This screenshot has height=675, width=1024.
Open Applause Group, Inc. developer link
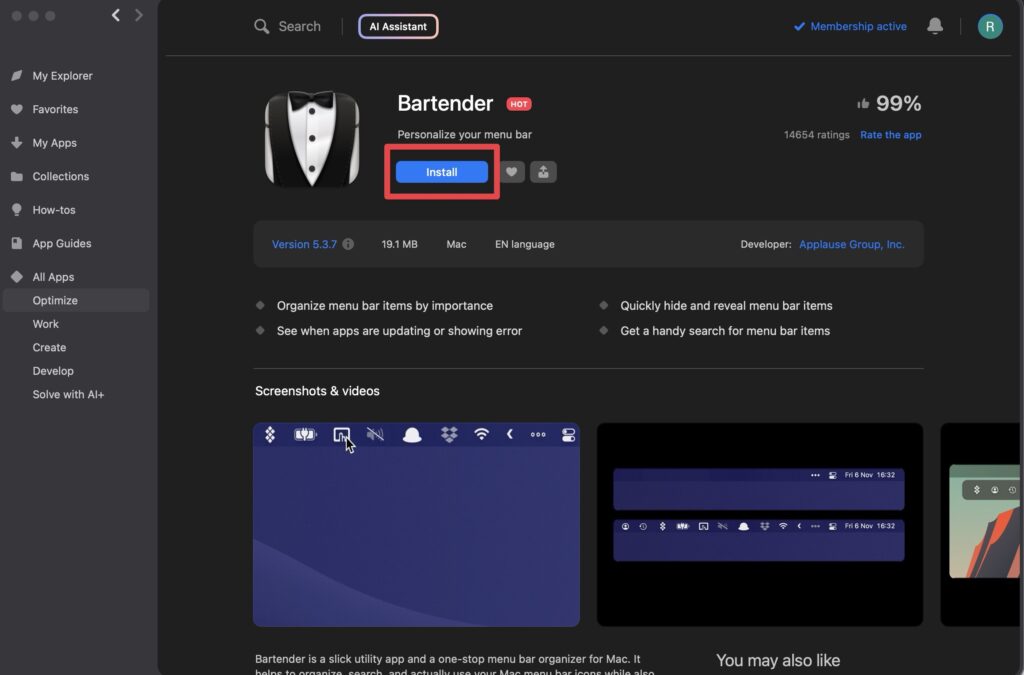click(852, 244)
